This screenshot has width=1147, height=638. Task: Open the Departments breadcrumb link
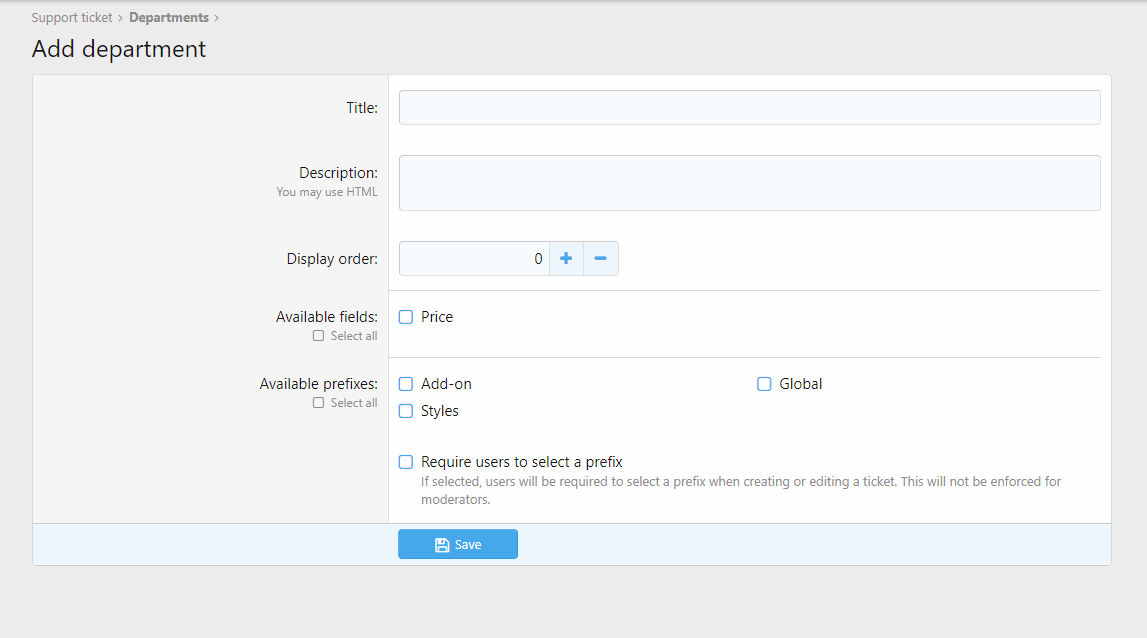pyautogui.click(x=169, y=18)
